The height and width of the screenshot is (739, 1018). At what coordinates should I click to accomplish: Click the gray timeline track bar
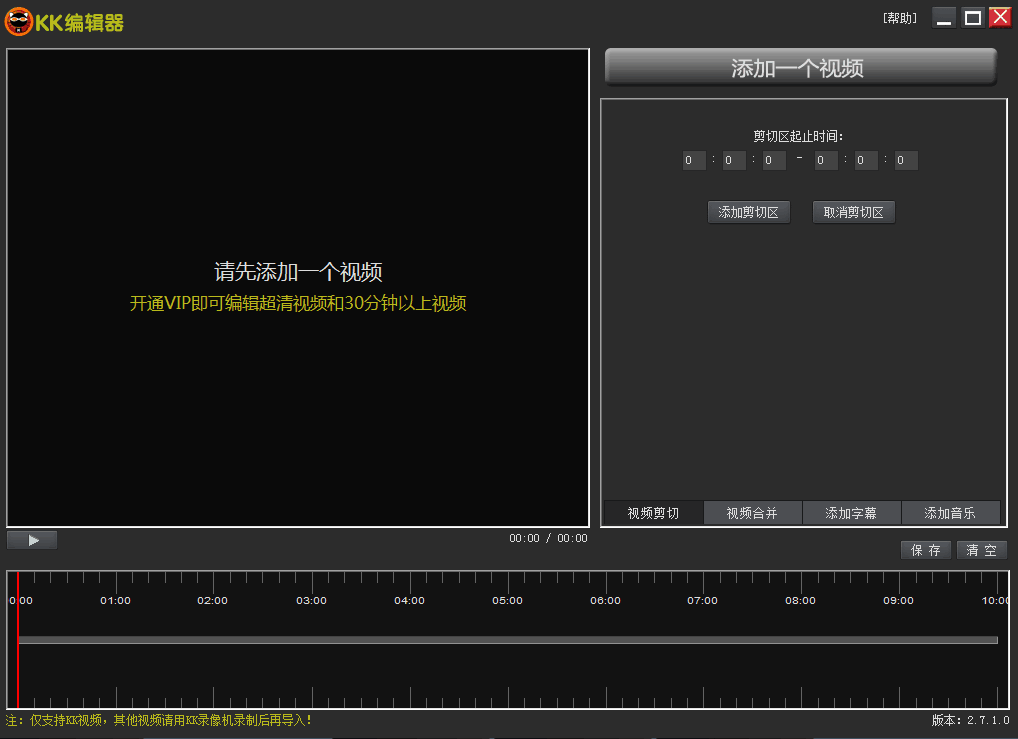[508, 640]
